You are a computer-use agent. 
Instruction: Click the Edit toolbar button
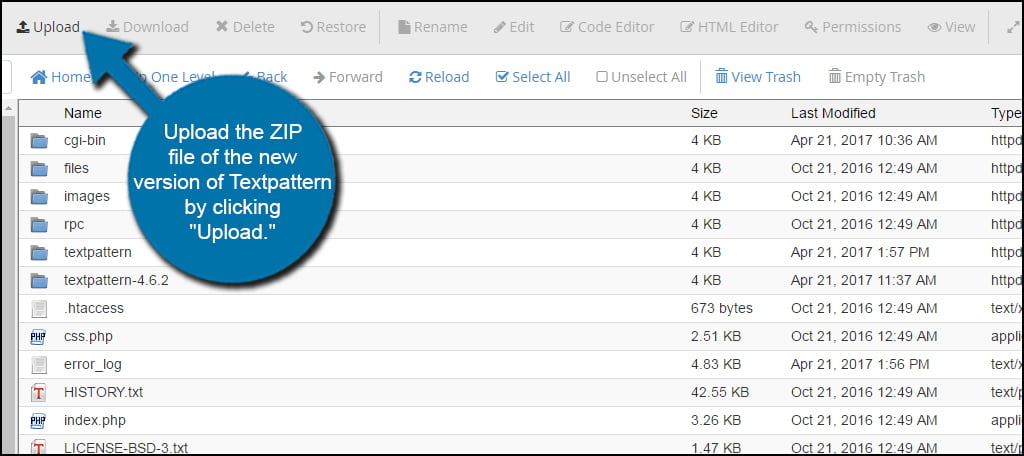click(x=513, y=27)
